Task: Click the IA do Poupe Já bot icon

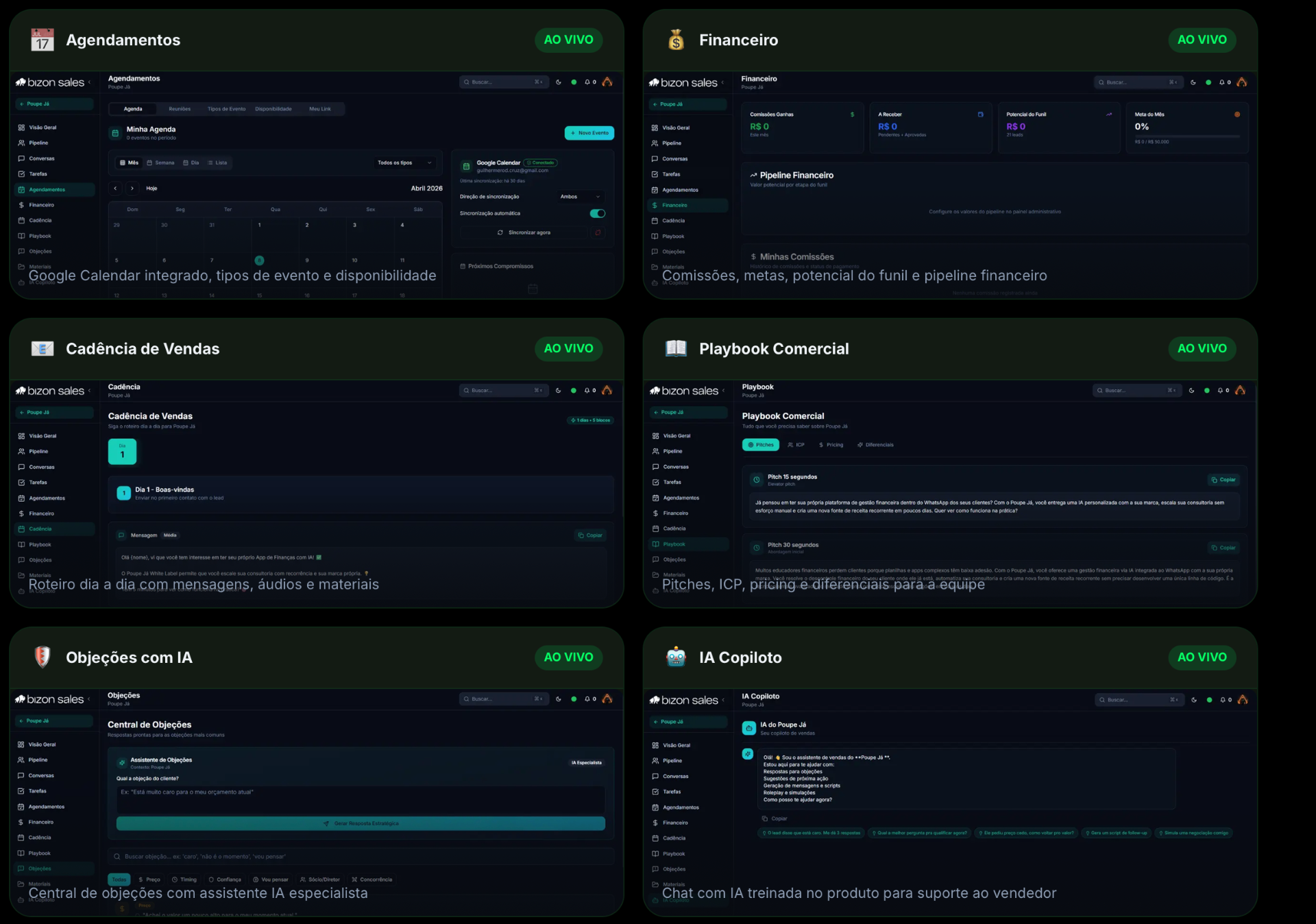Action: 749,728
